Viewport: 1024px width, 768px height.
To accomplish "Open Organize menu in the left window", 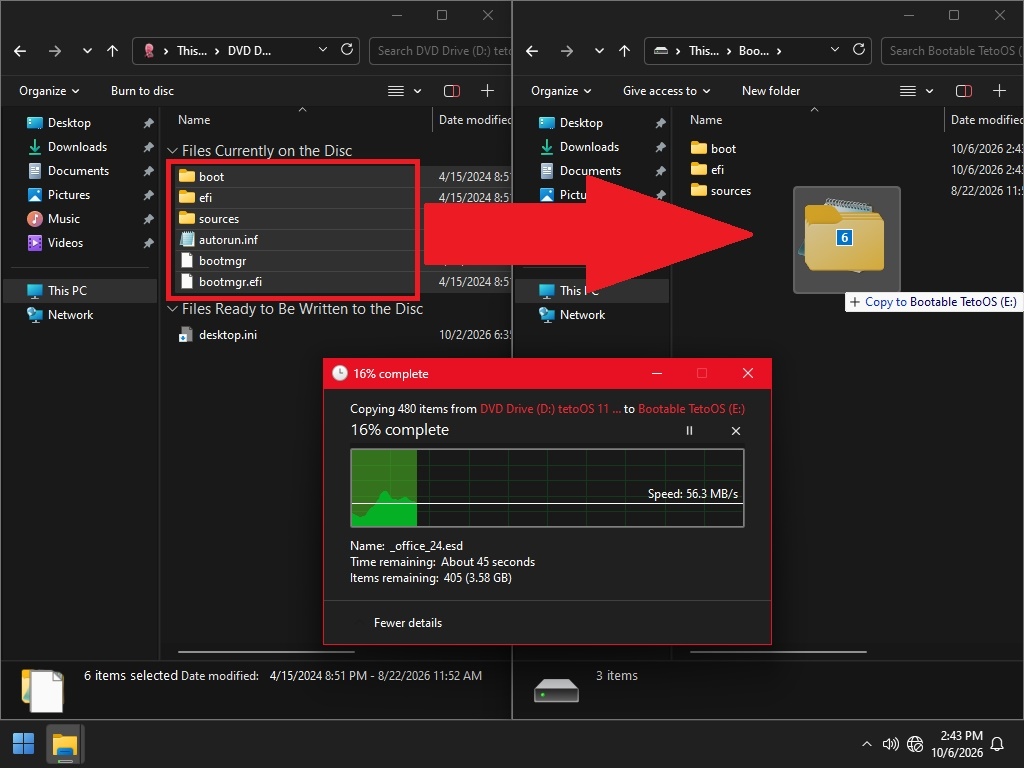I will (x=49, y=91).
